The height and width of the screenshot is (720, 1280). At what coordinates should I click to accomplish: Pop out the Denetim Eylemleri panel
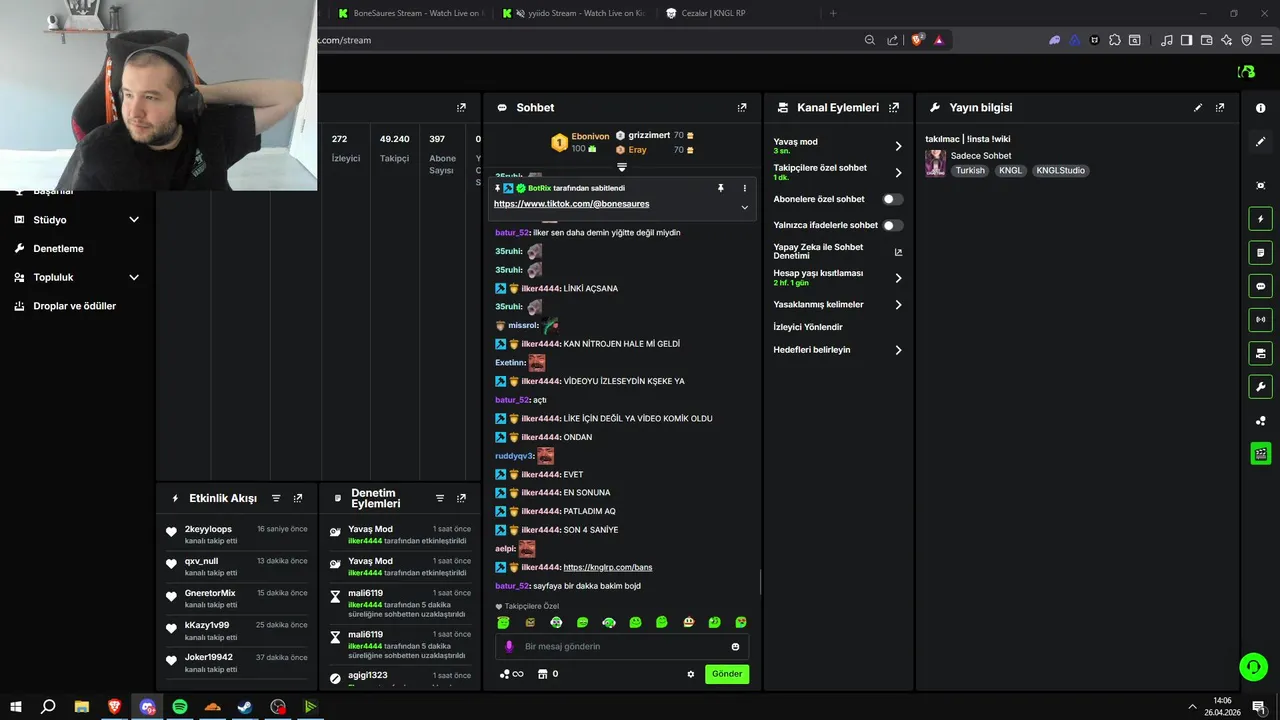[x=461, y=498]
